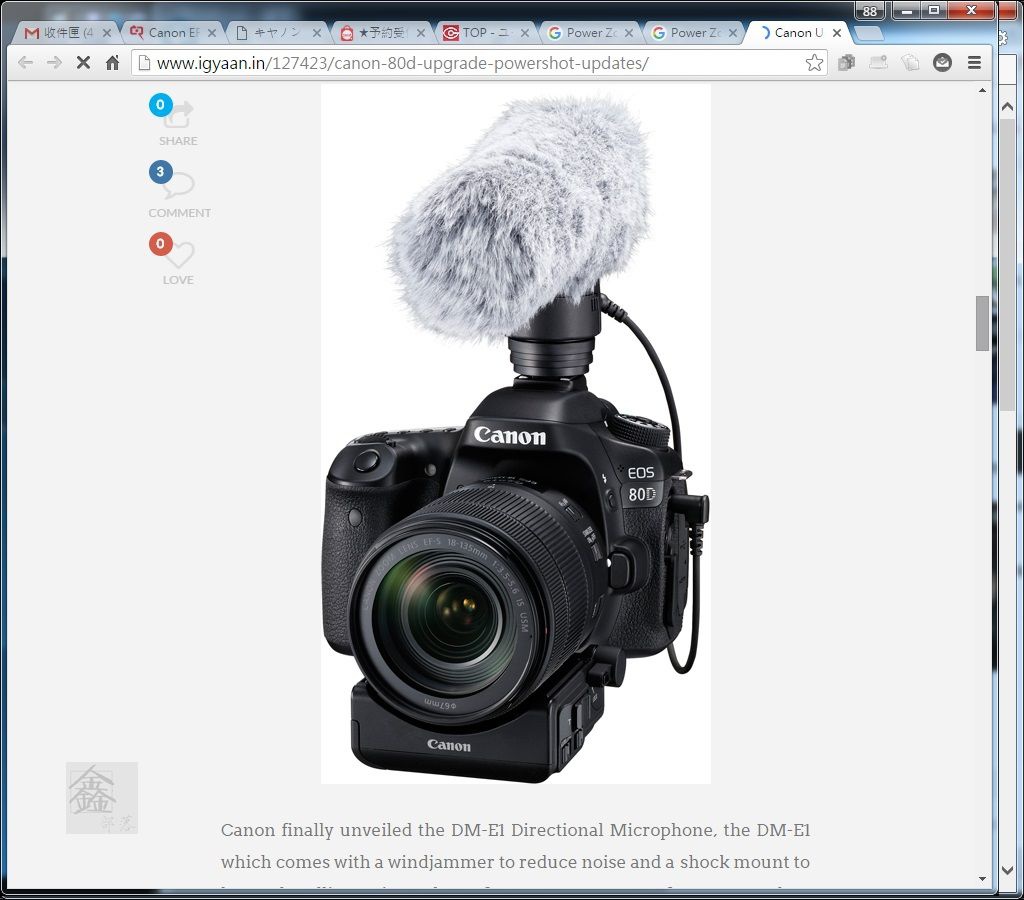Image resolution: width=1024 pixels, height=900 pixels.
Task: Click the round face extension icon
Action: (942, 63)
